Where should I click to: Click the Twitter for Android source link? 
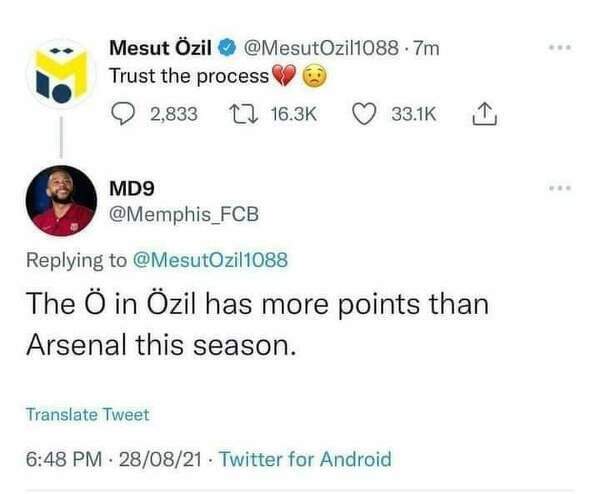click(305, 460)
